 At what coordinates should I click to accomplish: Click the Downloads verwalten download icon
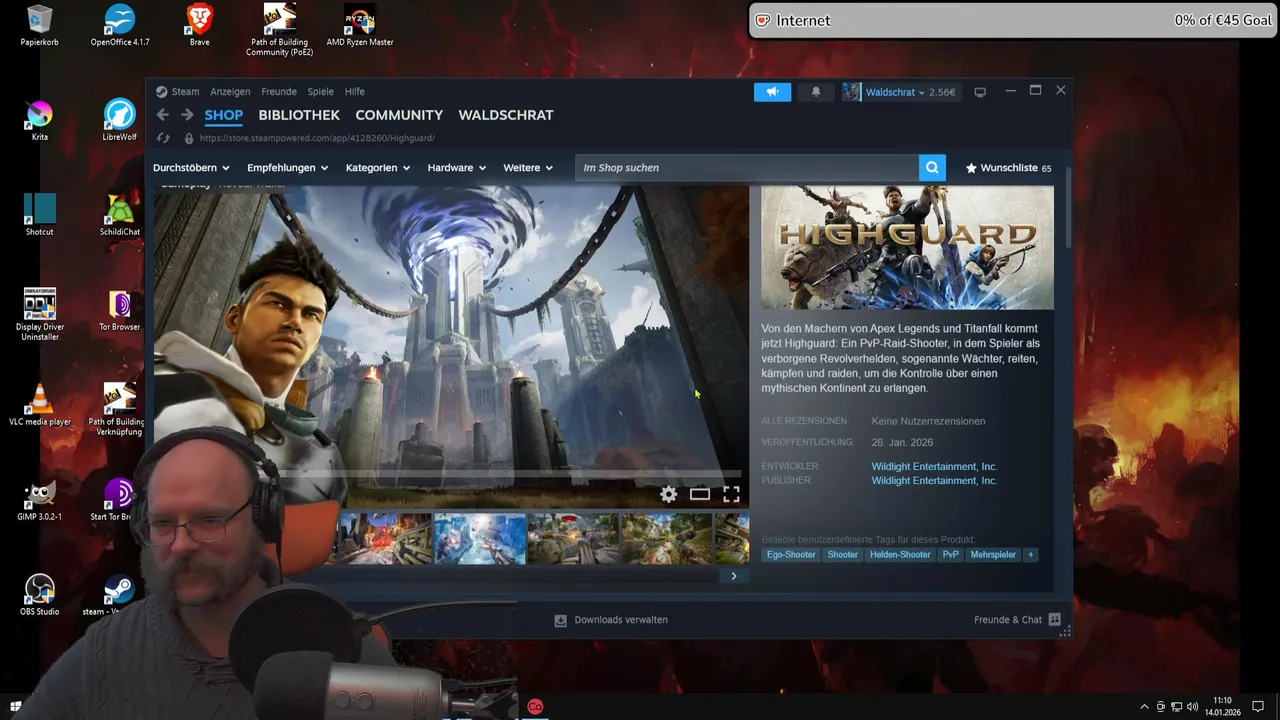(561, 620)
